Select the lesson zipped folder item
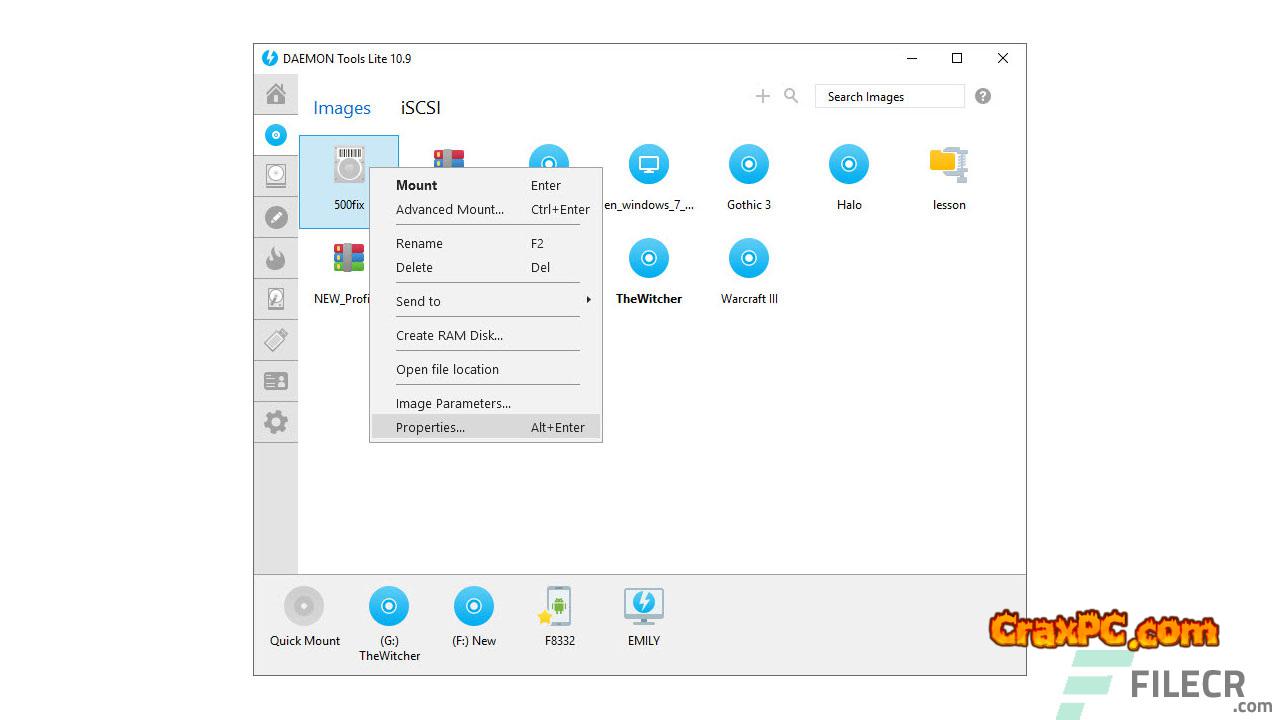Image resolution: width=1280 pixels, height=720 pixels. (x=949, y=165)
